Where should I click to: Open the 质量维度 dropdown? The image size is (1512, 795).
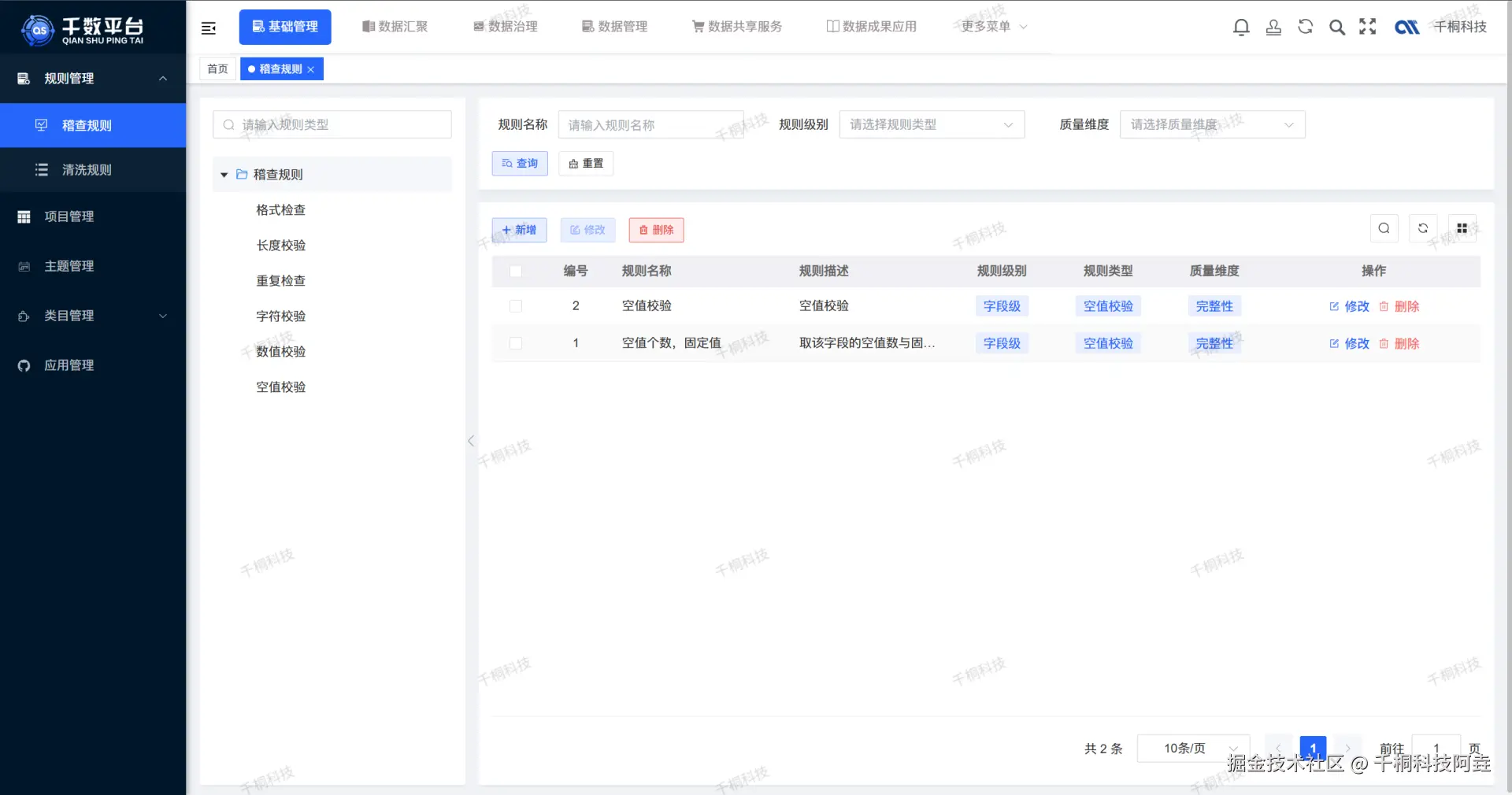pyautogui.click(x=1213, y=124)
